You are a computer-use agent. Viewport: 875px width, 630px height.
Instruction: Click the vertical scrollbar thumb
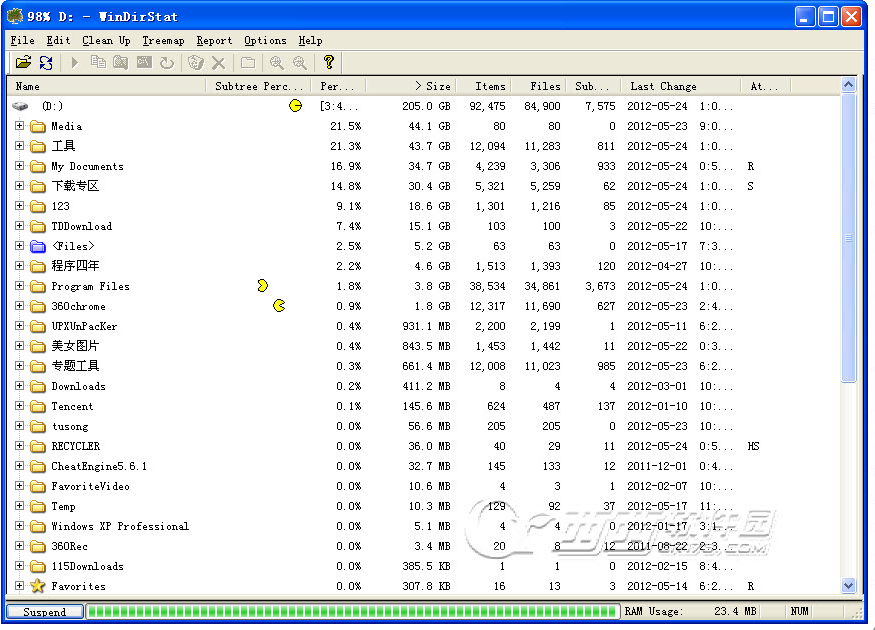[848, 238]
